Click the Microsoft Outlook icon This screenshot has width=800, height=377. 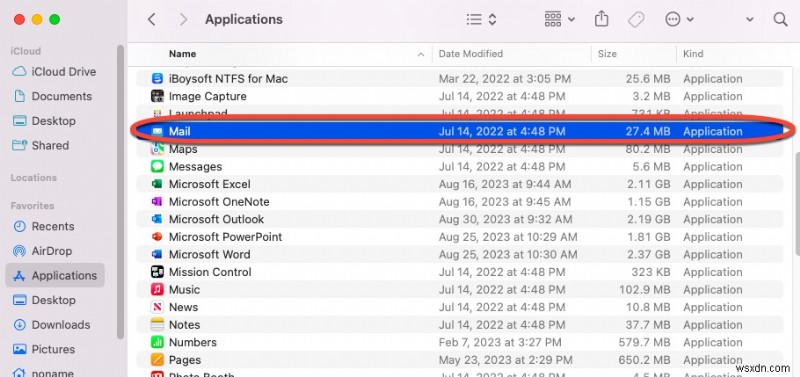coord(157,219)
